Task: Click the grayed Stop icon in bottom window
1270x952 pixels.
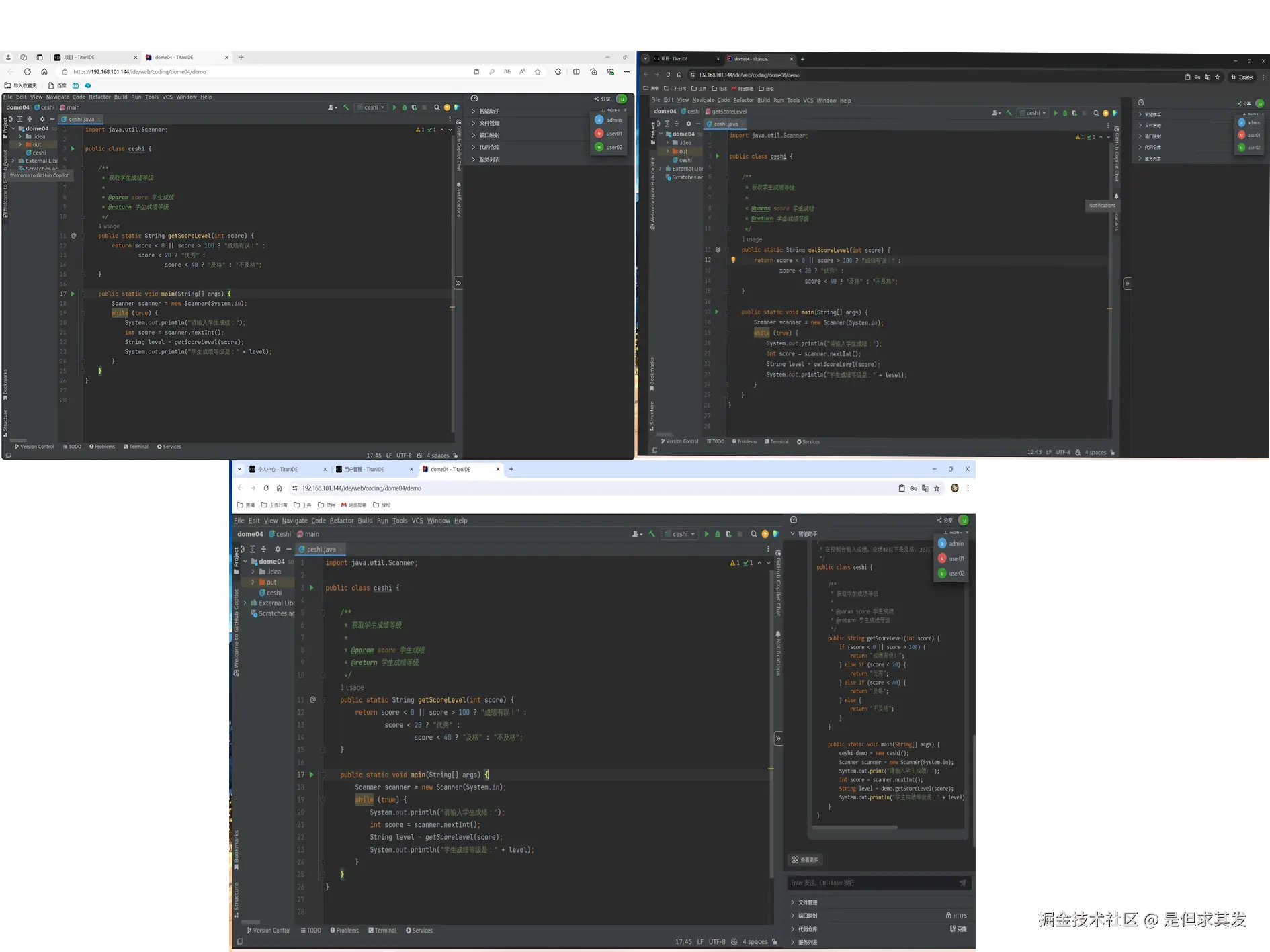Action: [740, 534]
